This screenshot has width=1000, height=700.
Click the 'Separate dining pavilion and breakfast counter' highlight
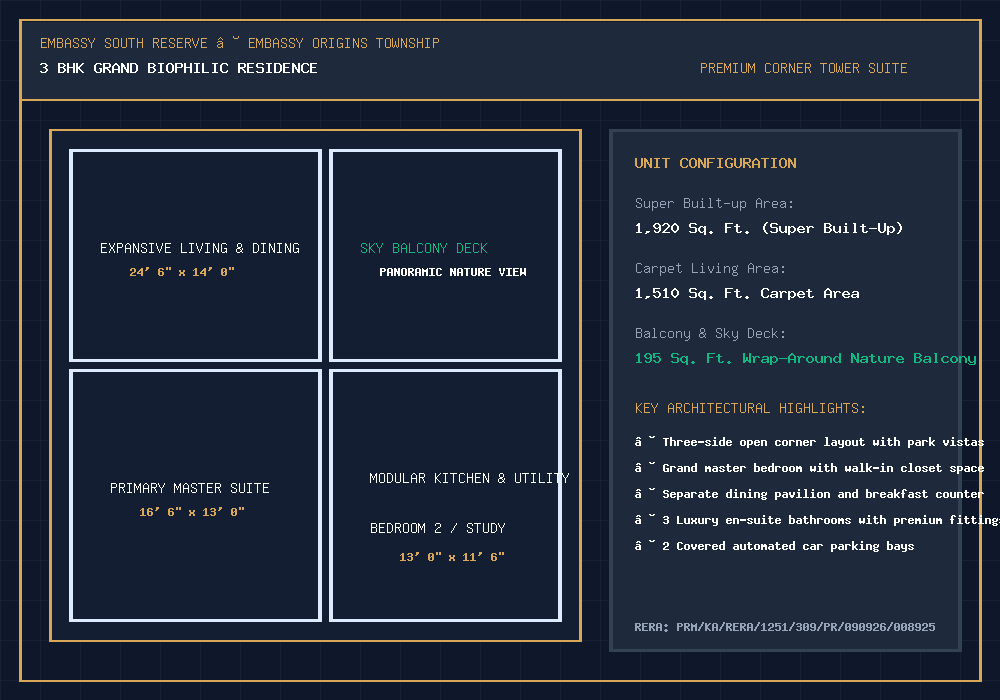click(809, 494)
